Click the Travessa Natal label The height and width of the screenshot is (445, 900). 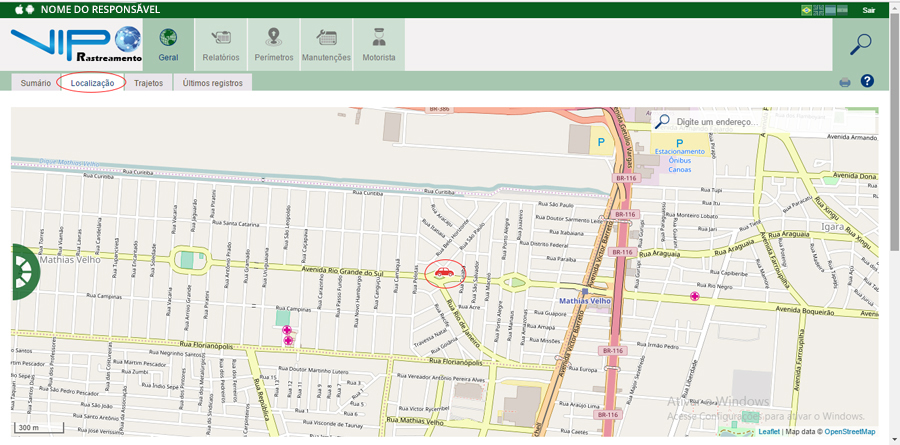429,337
